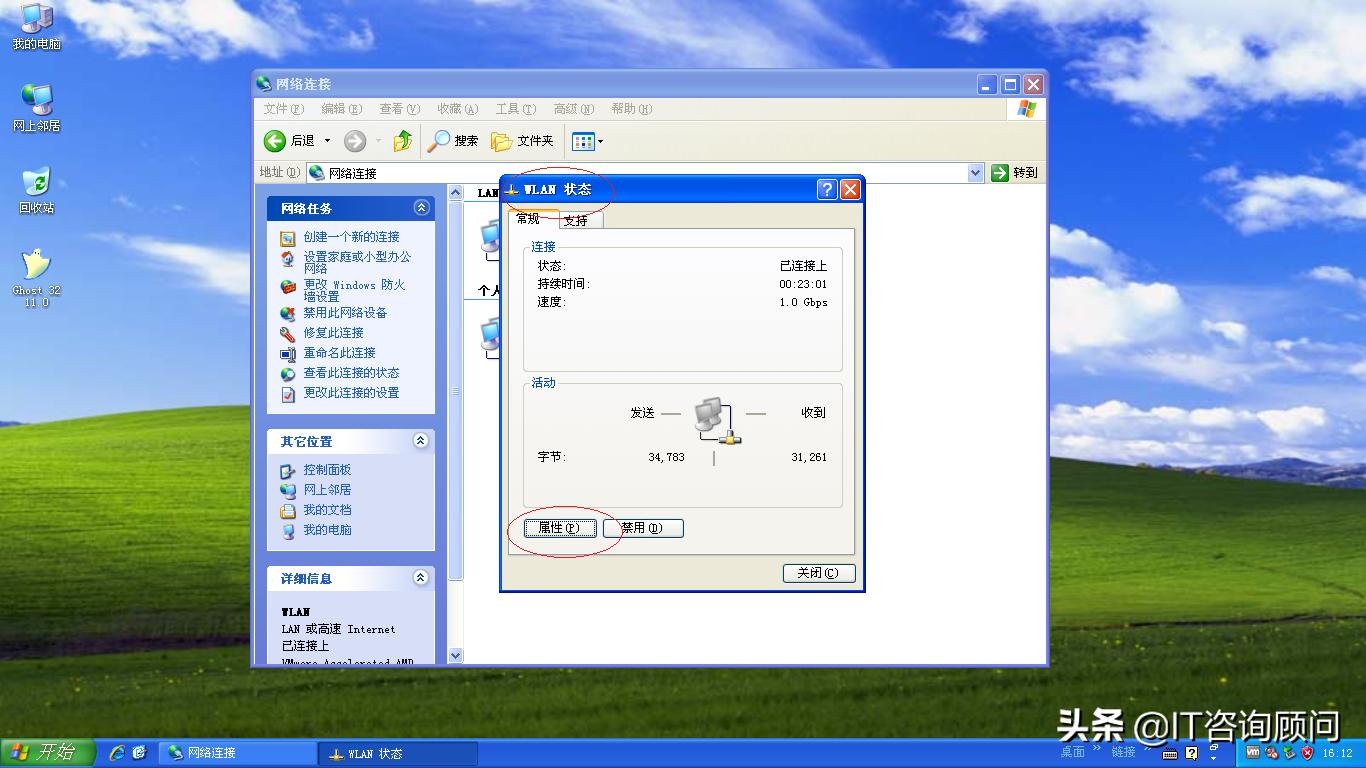This screenshot has height=768, width=1366.
Task: Click the 属性 button in WLAN status
Action: (559, 528)
